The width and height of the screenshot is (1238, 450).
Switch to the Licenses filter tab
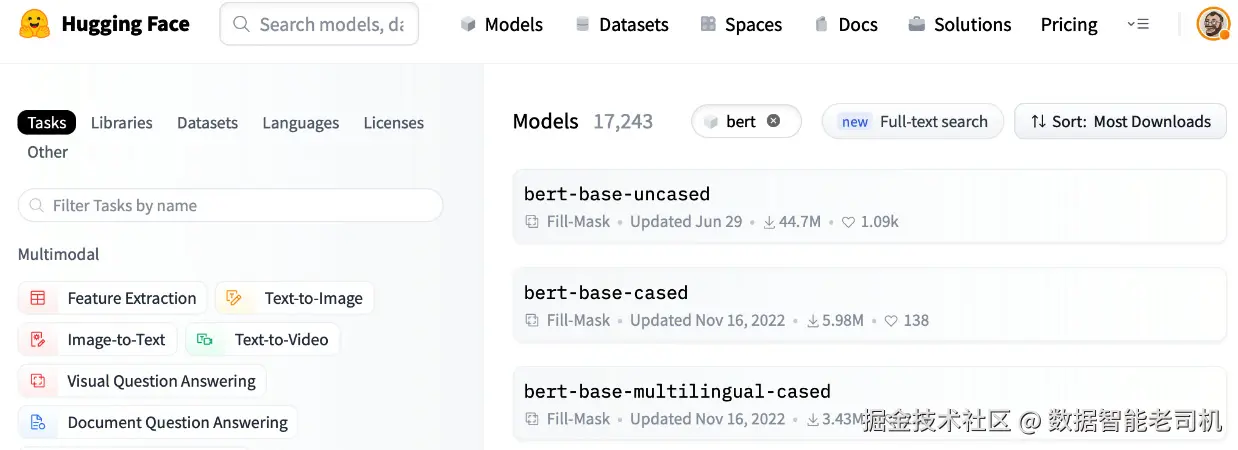point(393,123)
